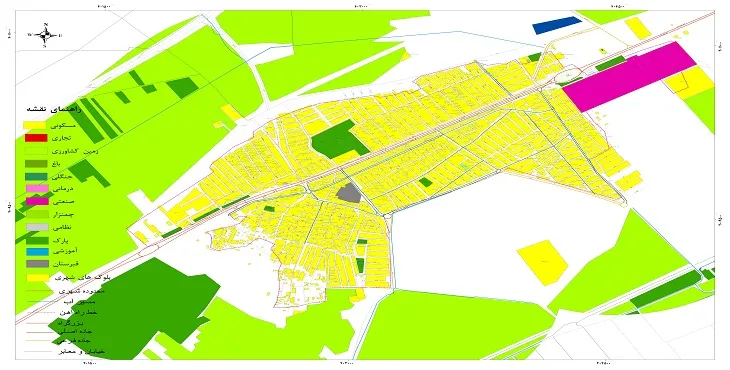Select the large magenta industrial zone polygon
The height and width of the screenshot is (370, 730).
(629, 77)
